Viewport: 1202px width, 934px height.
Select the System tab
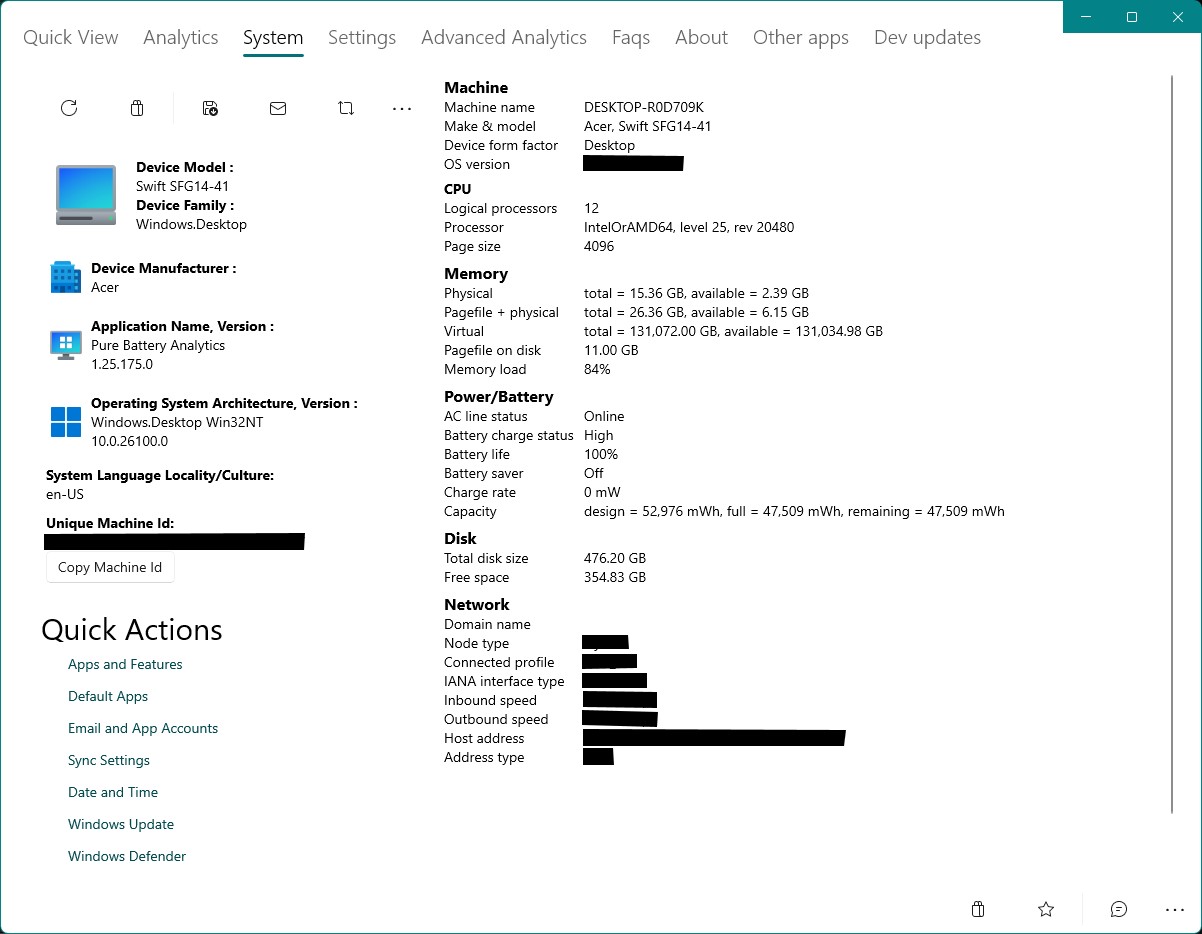click(273, 37)
